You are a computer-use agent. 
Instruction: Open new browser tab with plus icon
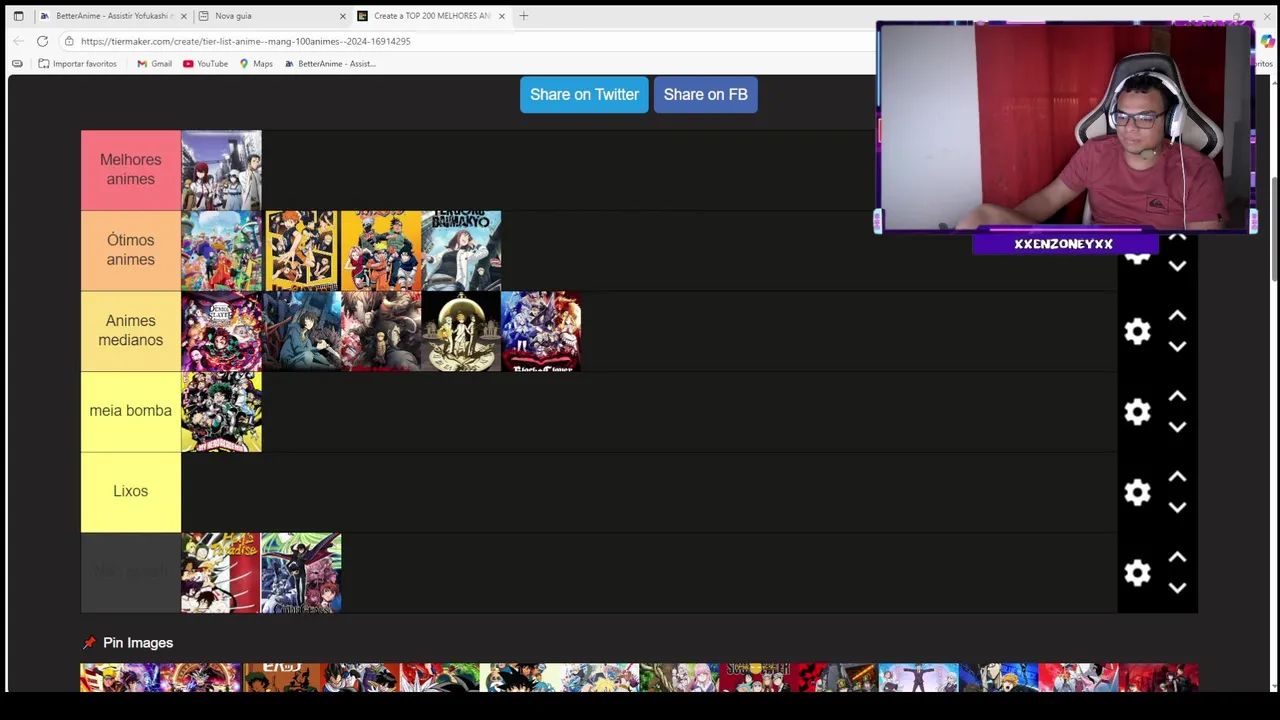point(523,16)
